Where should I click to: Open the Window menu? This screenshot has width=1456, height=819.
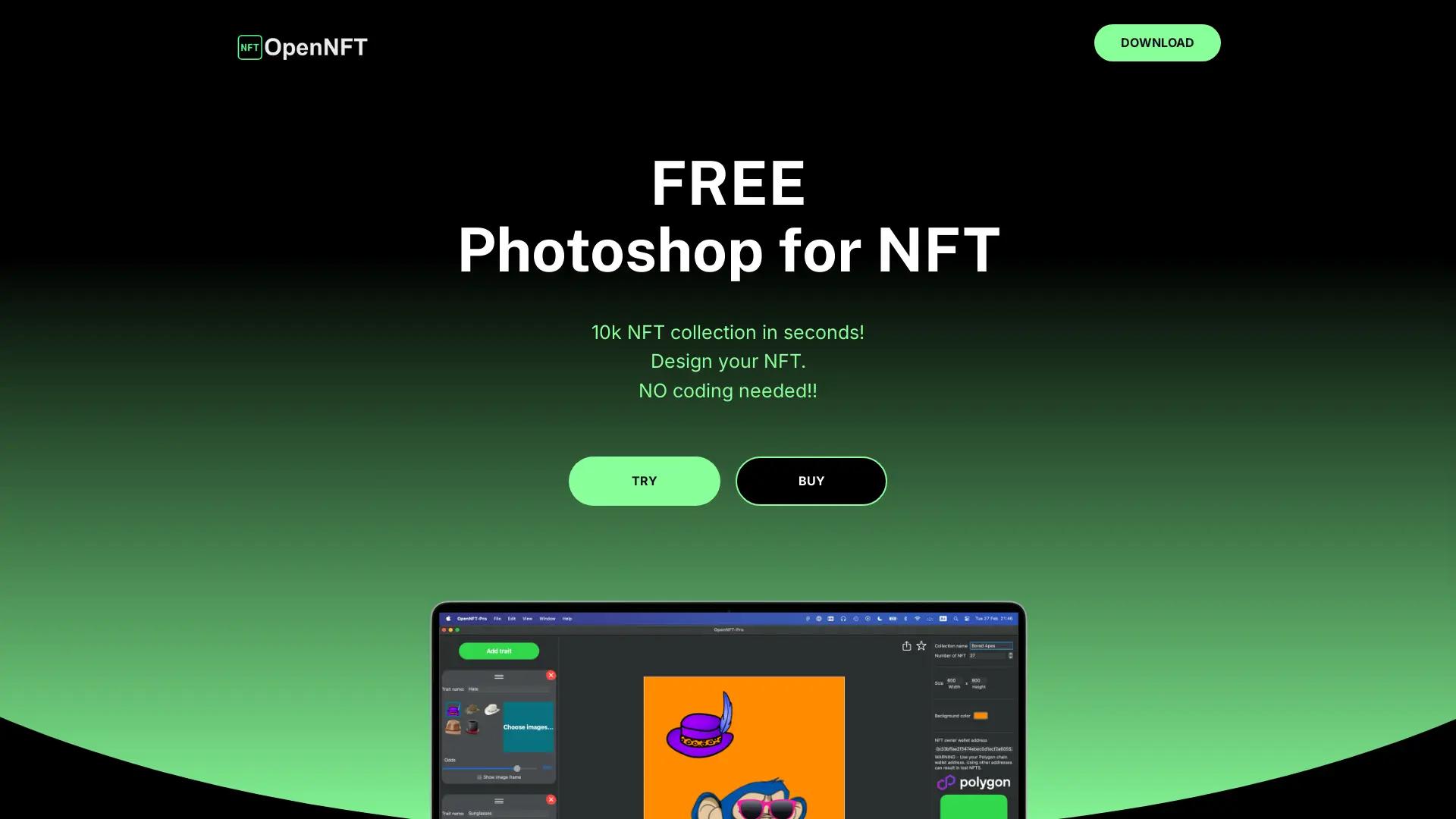tap(547, 618)
